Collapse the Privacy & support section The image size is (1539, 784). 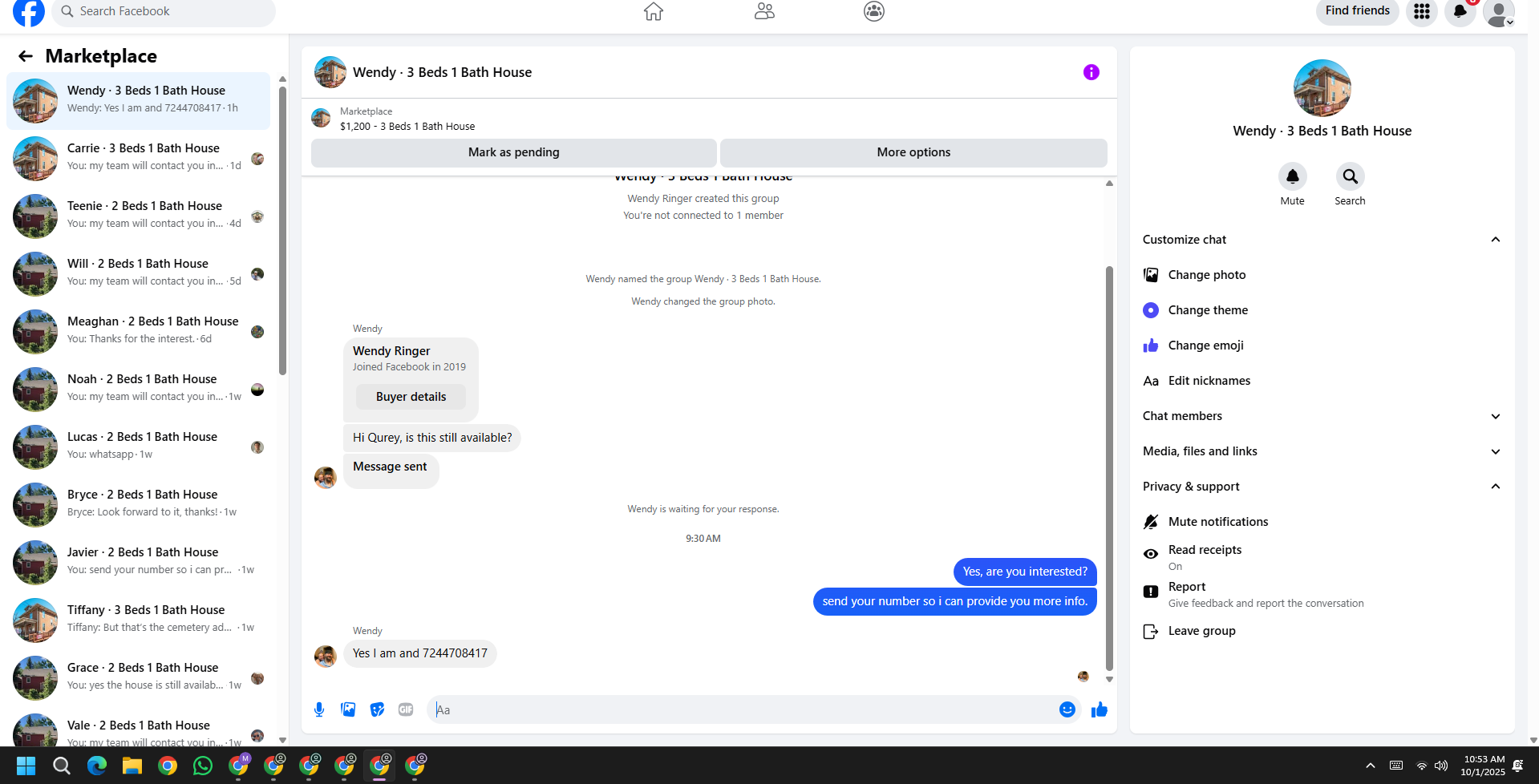click(1322, 487)
